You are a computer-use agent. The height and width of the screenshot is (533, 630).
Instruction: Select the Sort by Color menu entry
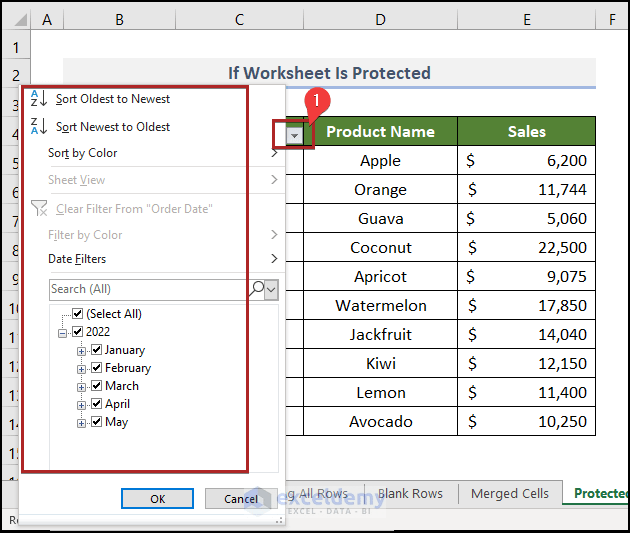point(83,153)
